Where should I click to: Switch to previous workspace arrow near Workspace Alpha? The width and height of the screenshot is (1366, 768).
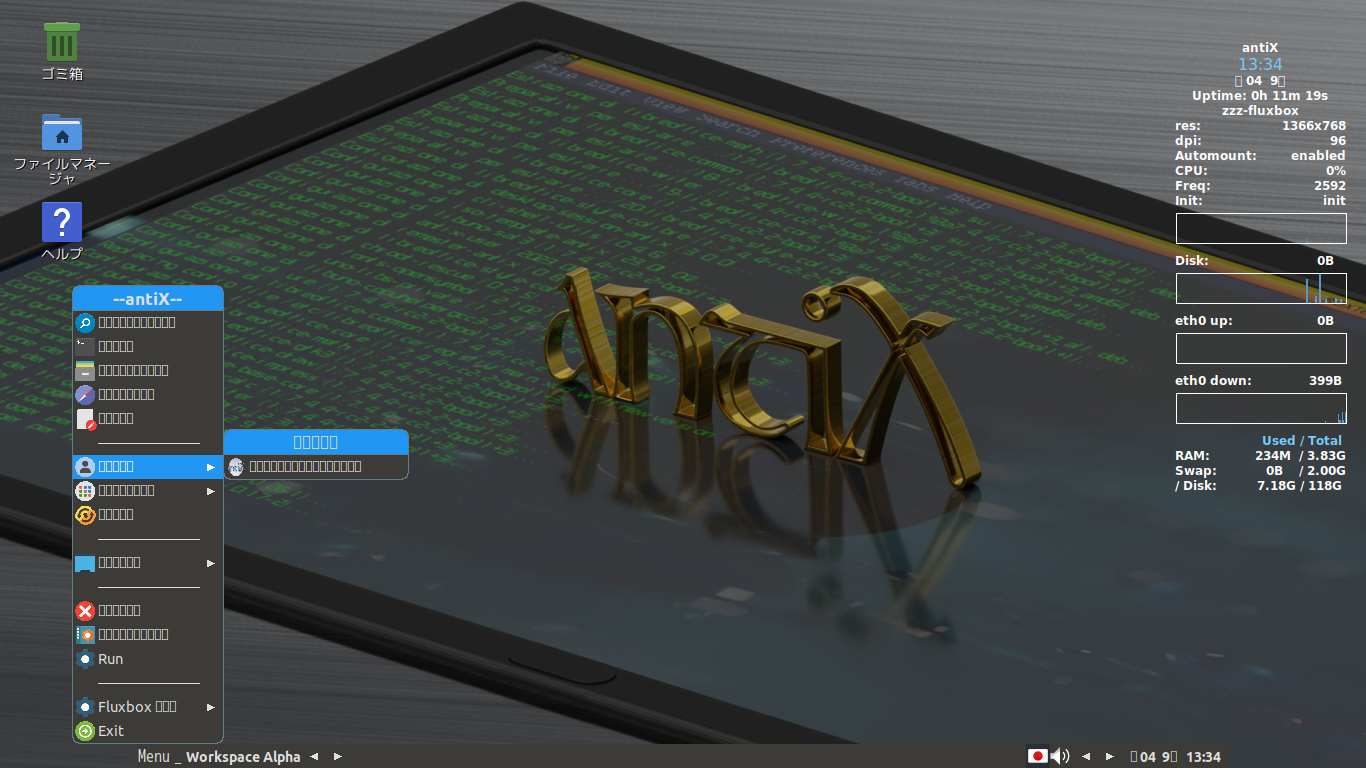click(x=314, y=757)
